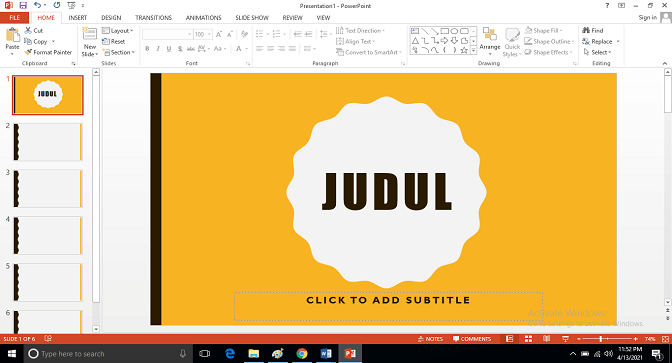Toggle align text right

click(x=282, y=49)
